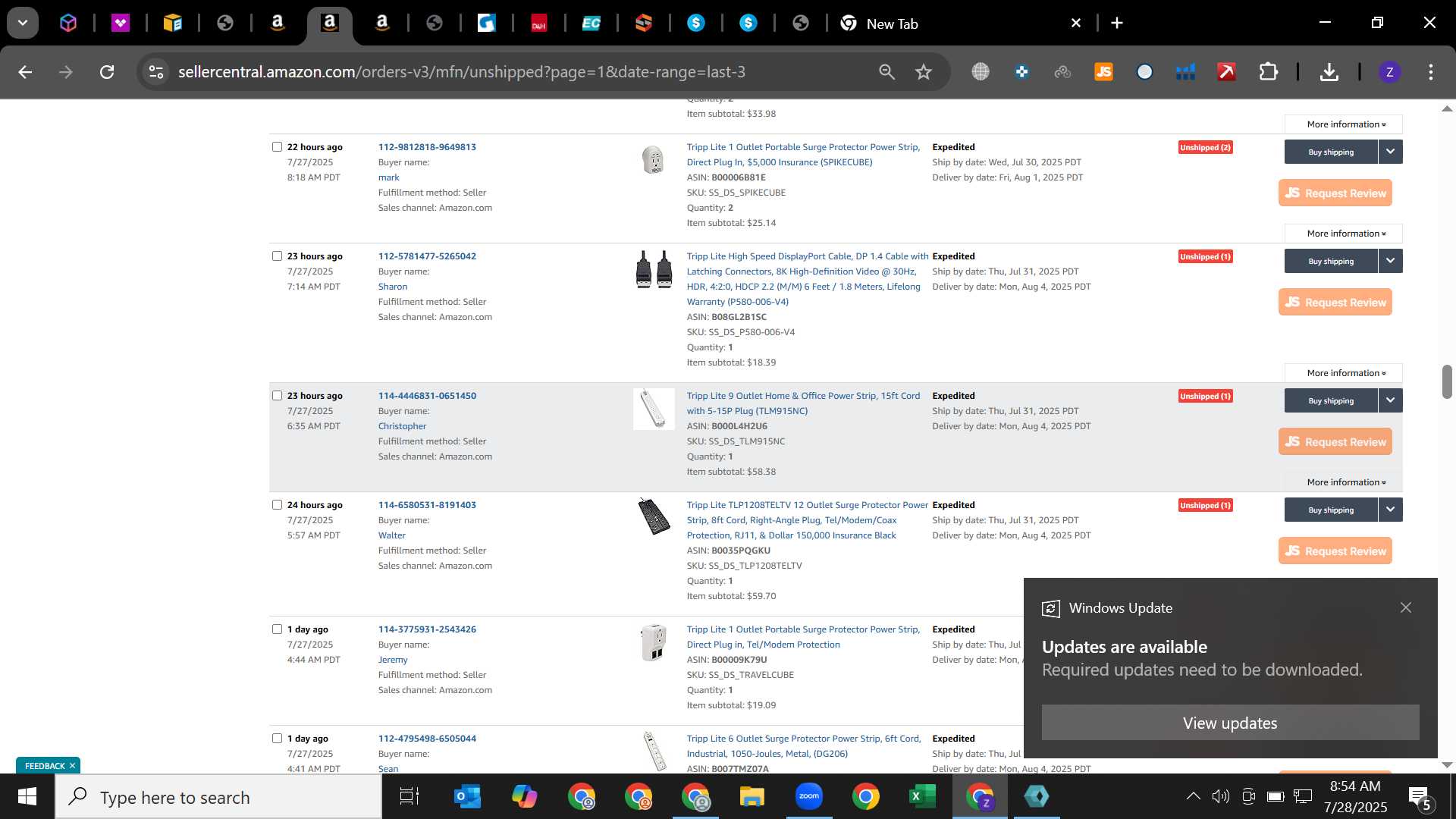Select checkbox for order 112-5781477-5265042
Viewport: 1456px width, 819px height.
coord(277,256)
